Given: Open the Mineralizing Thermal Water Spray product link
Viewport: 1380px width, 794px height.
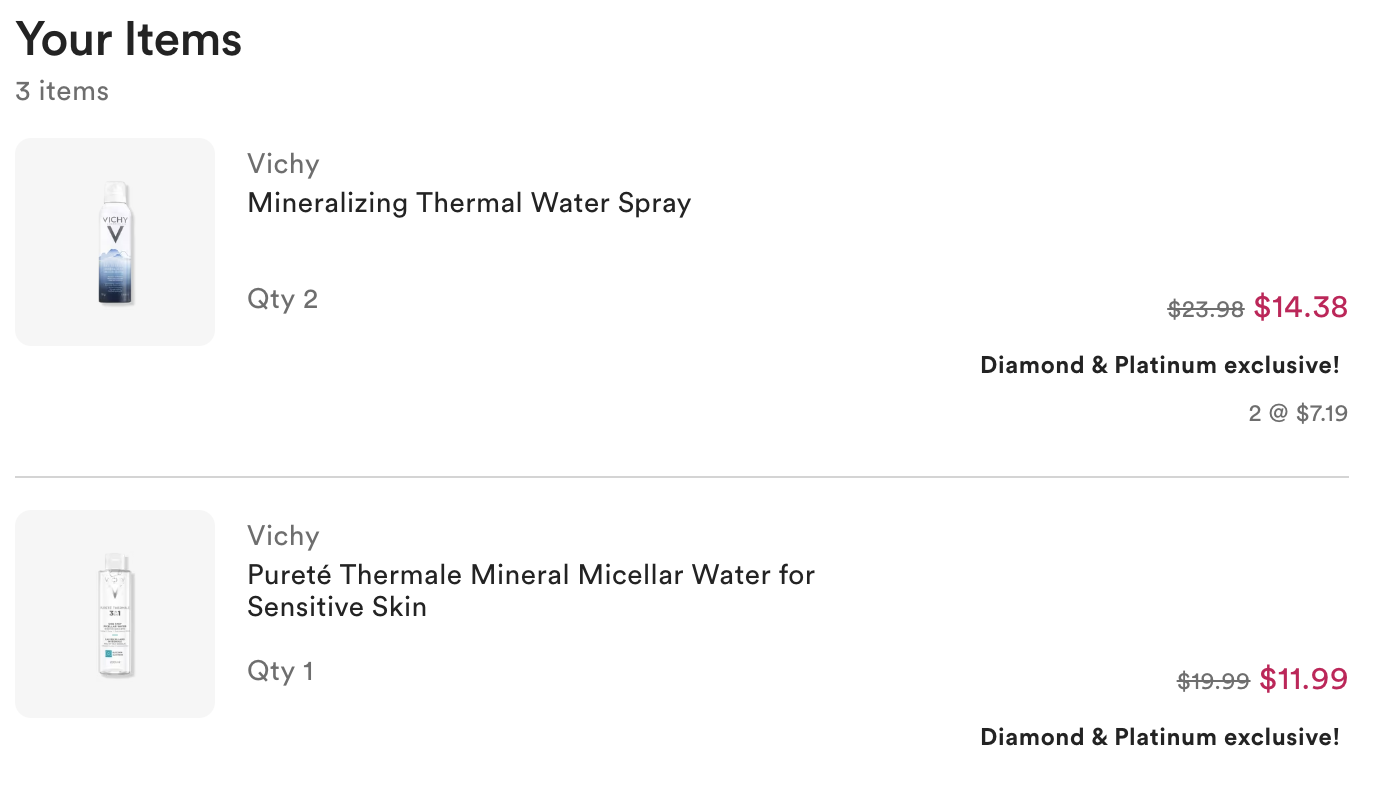Looking at the screenshot, I should pos(469,203).
